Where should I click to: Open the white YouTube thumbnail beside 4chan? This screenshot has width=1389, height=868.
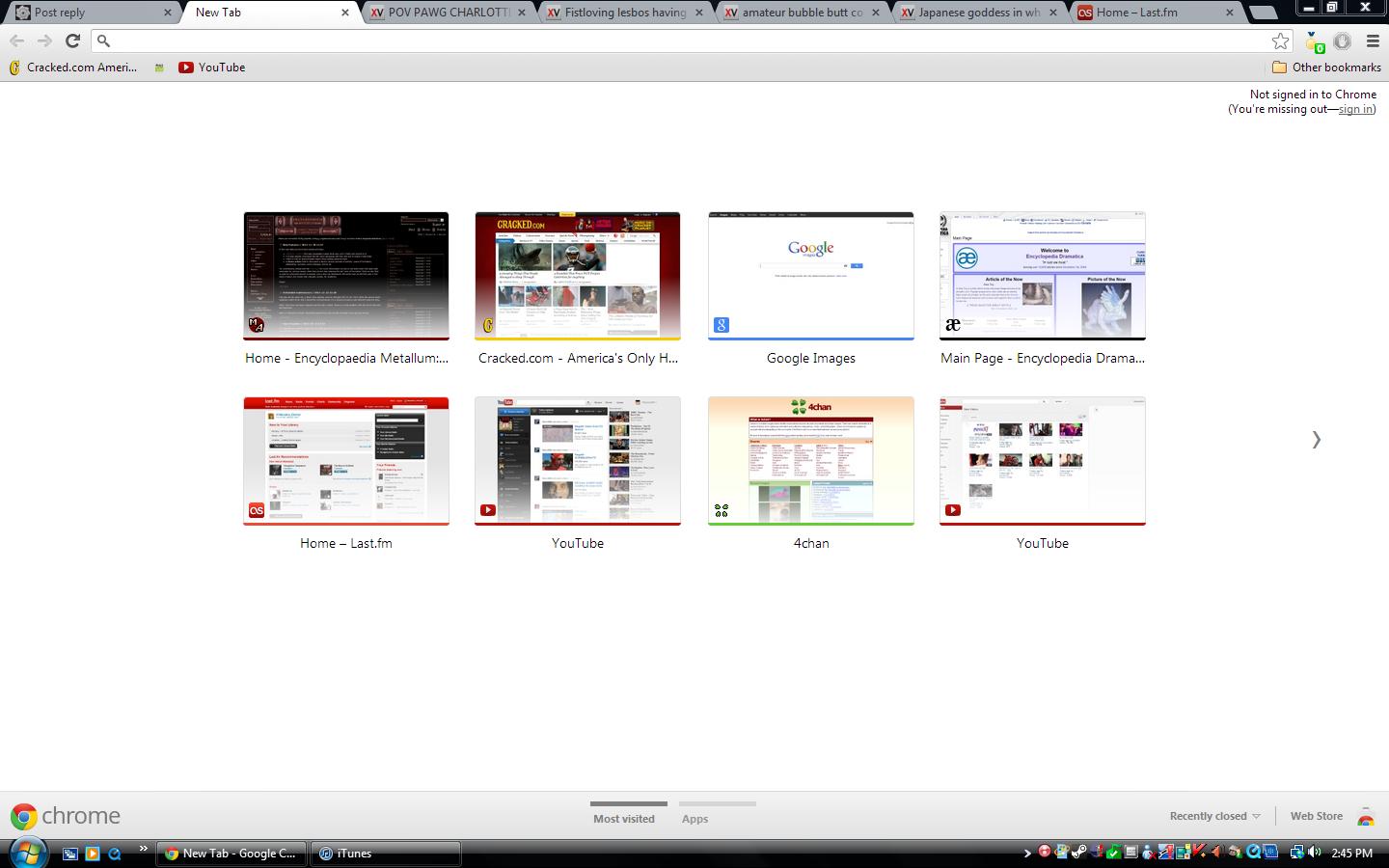[x=1043, y=461]
